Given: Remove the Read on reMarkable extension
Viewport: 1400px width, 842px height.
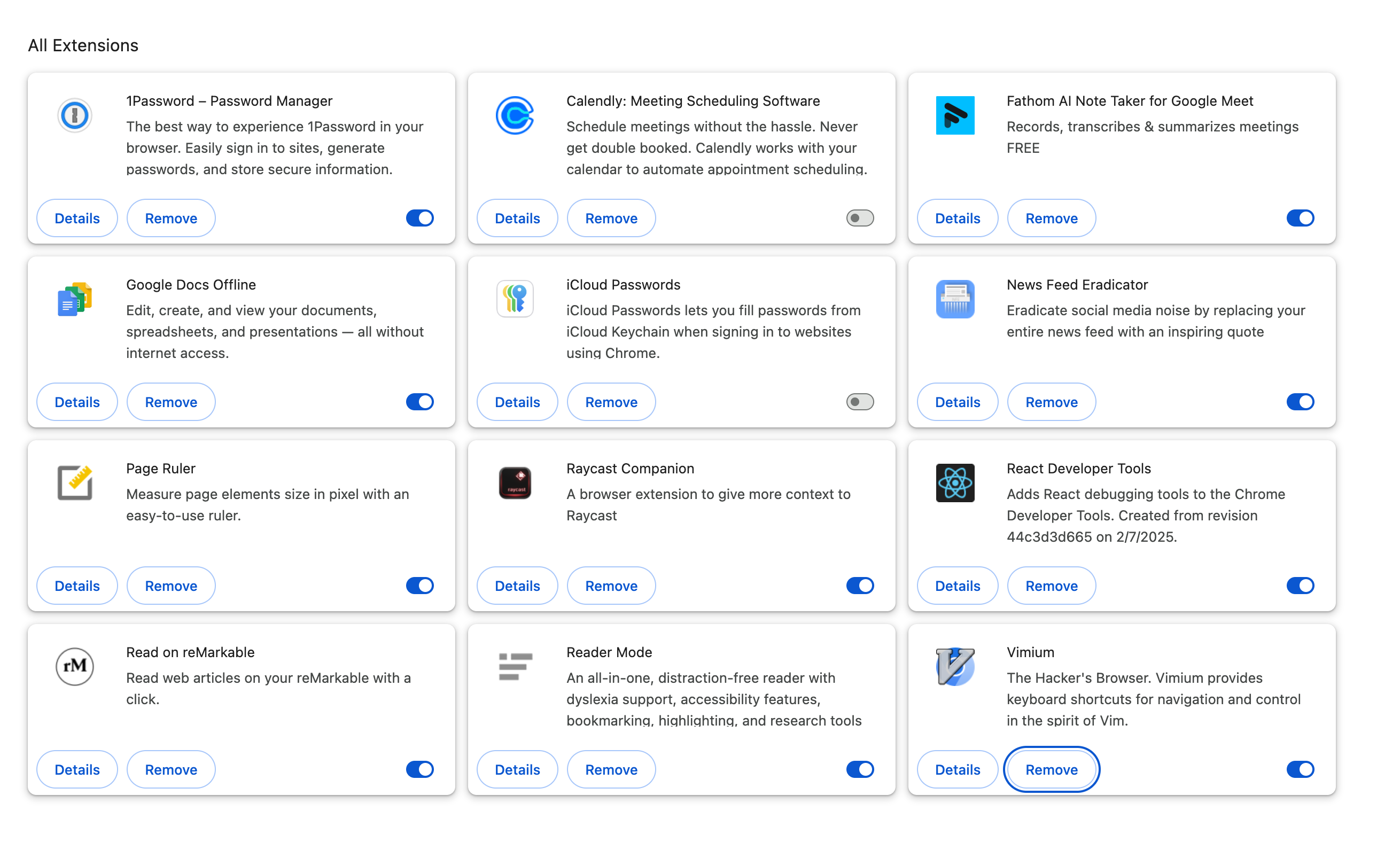Looking at the screenshot, I should 171,770.
